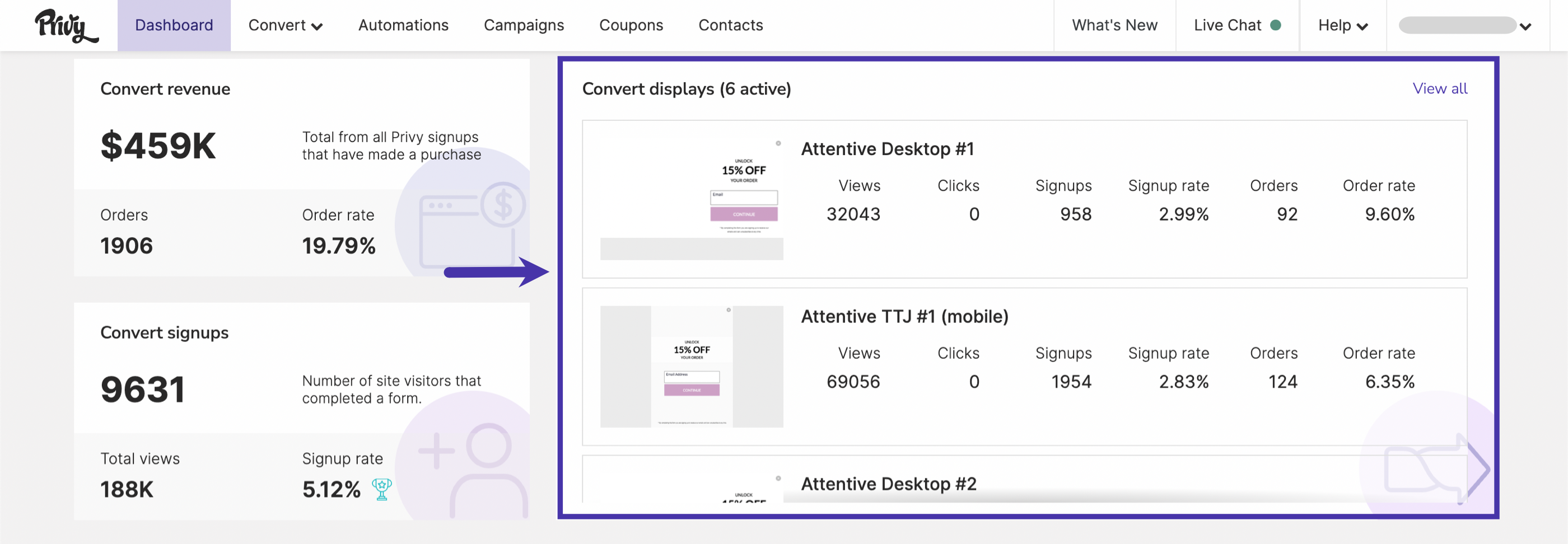Click the green Live Chat status dot
1568x544 pixels.
(x=1276, y=26)
